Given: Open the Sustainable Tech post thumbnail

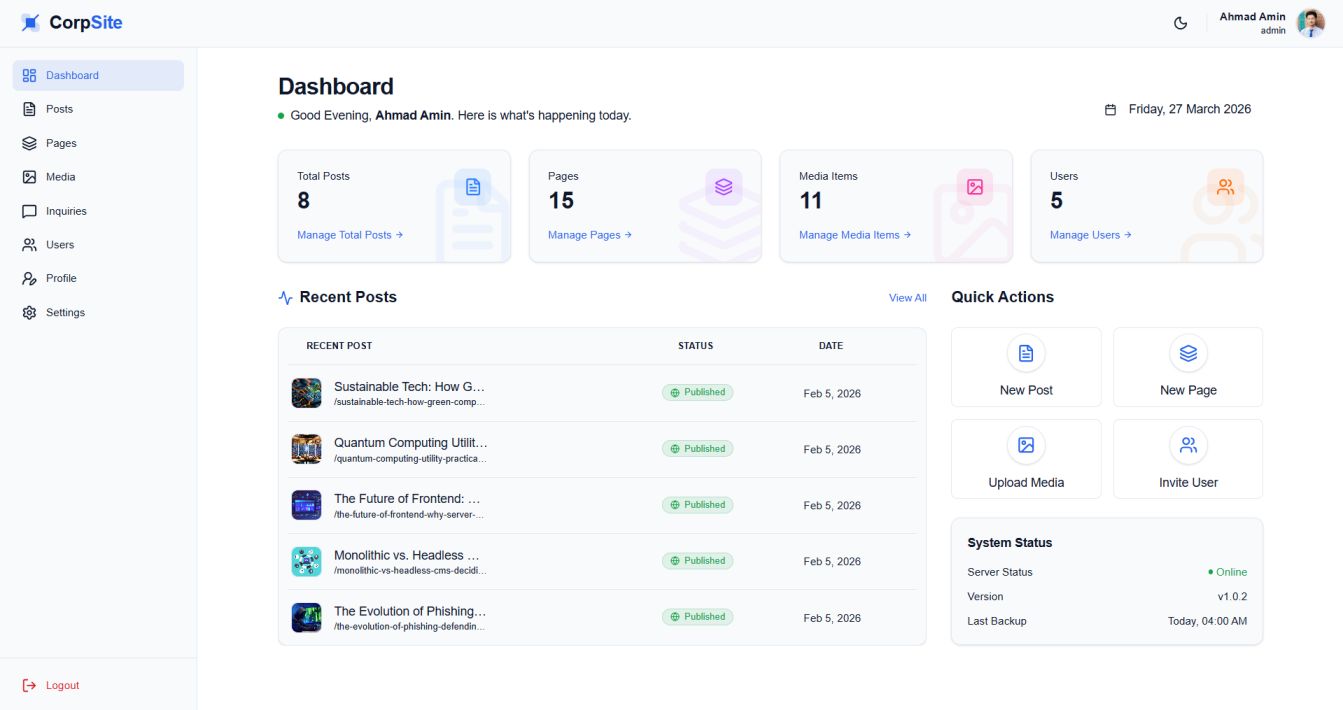Looking at the screenshot, I should pyautogui.click(x=306, y=392).
